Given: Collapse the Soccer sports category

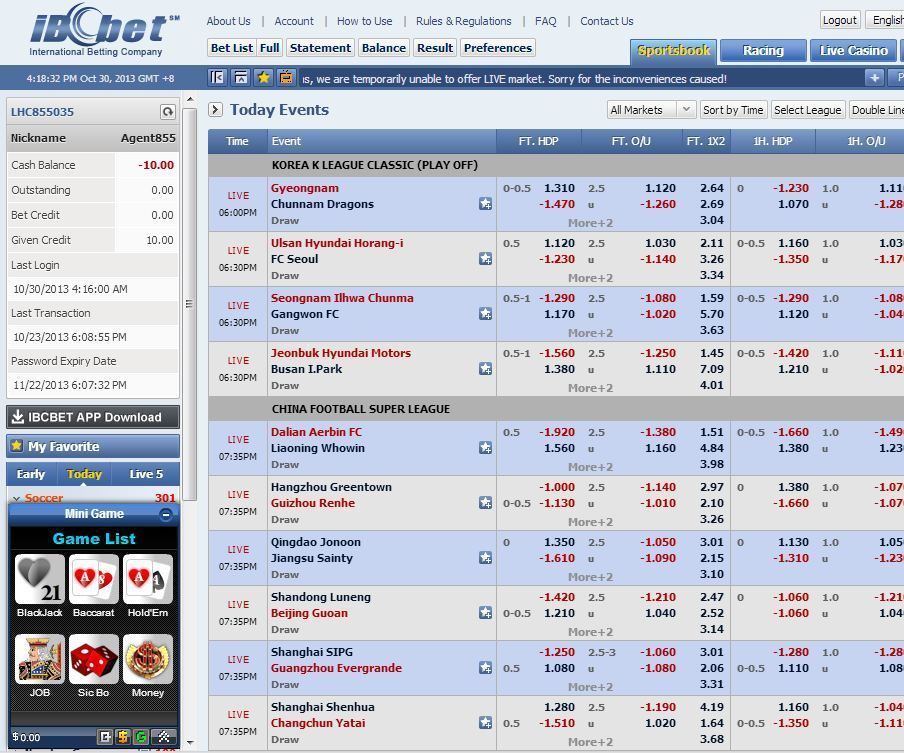Looking at the screenshot, I should pyautogui.click(x=16, y=498).
